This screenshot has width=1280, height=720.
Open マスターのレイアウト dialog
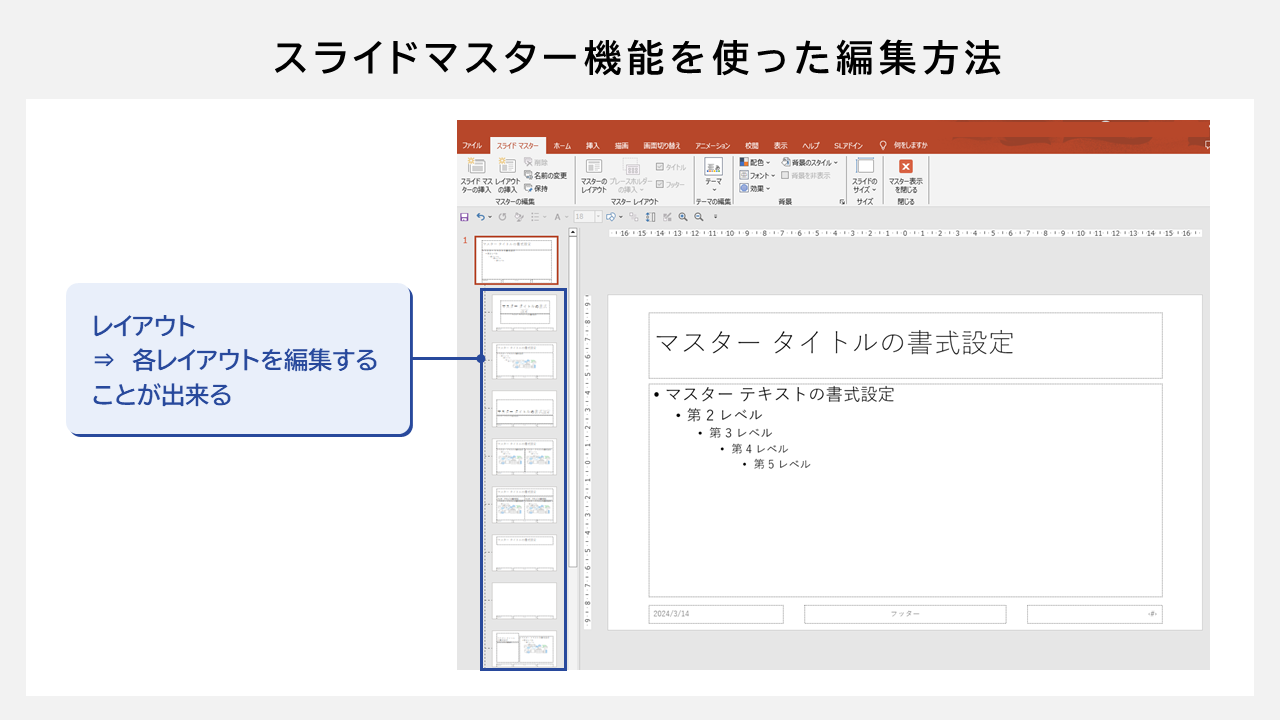[x=594, y=175]
